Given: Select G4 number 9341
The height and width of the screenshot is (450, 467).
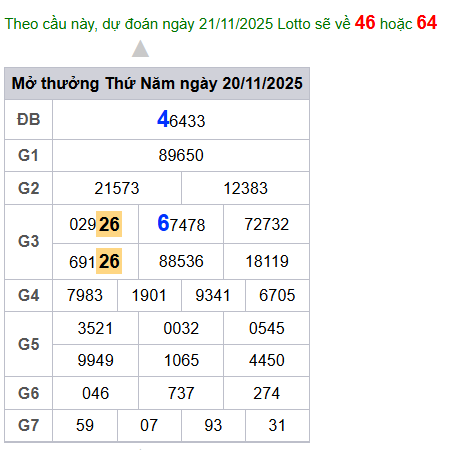Looking at the screenshot, I should pos(213,295).
